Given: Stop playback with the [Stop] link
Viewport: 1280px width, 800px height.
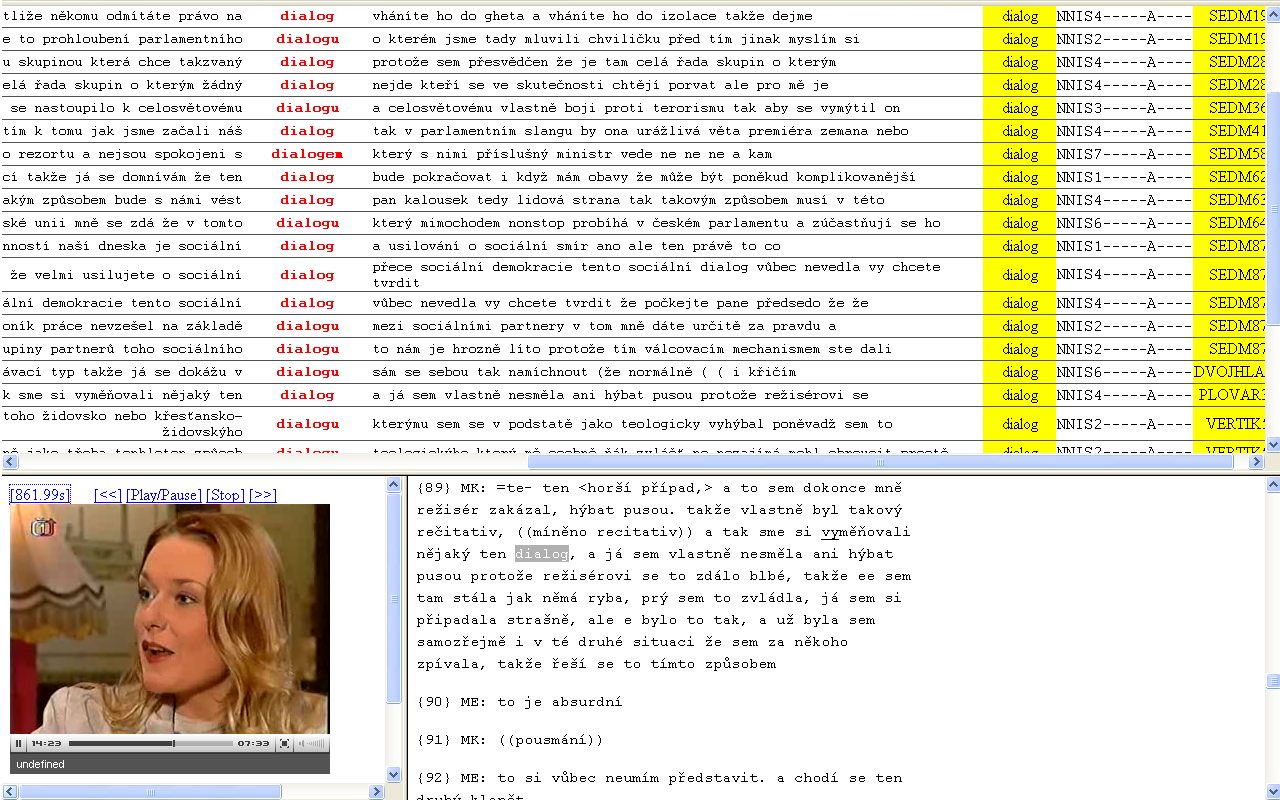Looking at the screenshot, I should (225, 495).
